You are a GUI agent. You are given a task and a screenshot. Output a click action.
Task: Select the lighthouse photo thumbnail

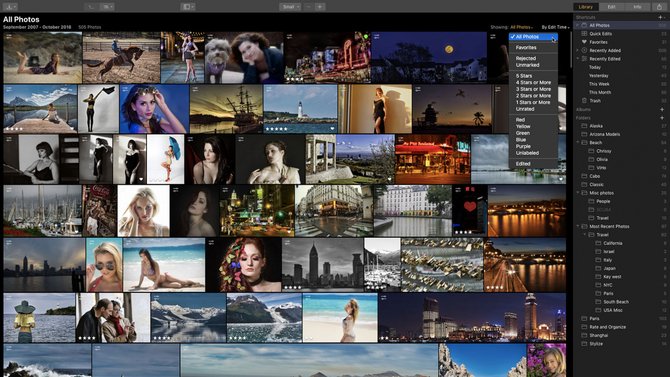pyautogui.click(x=300, y=109)
